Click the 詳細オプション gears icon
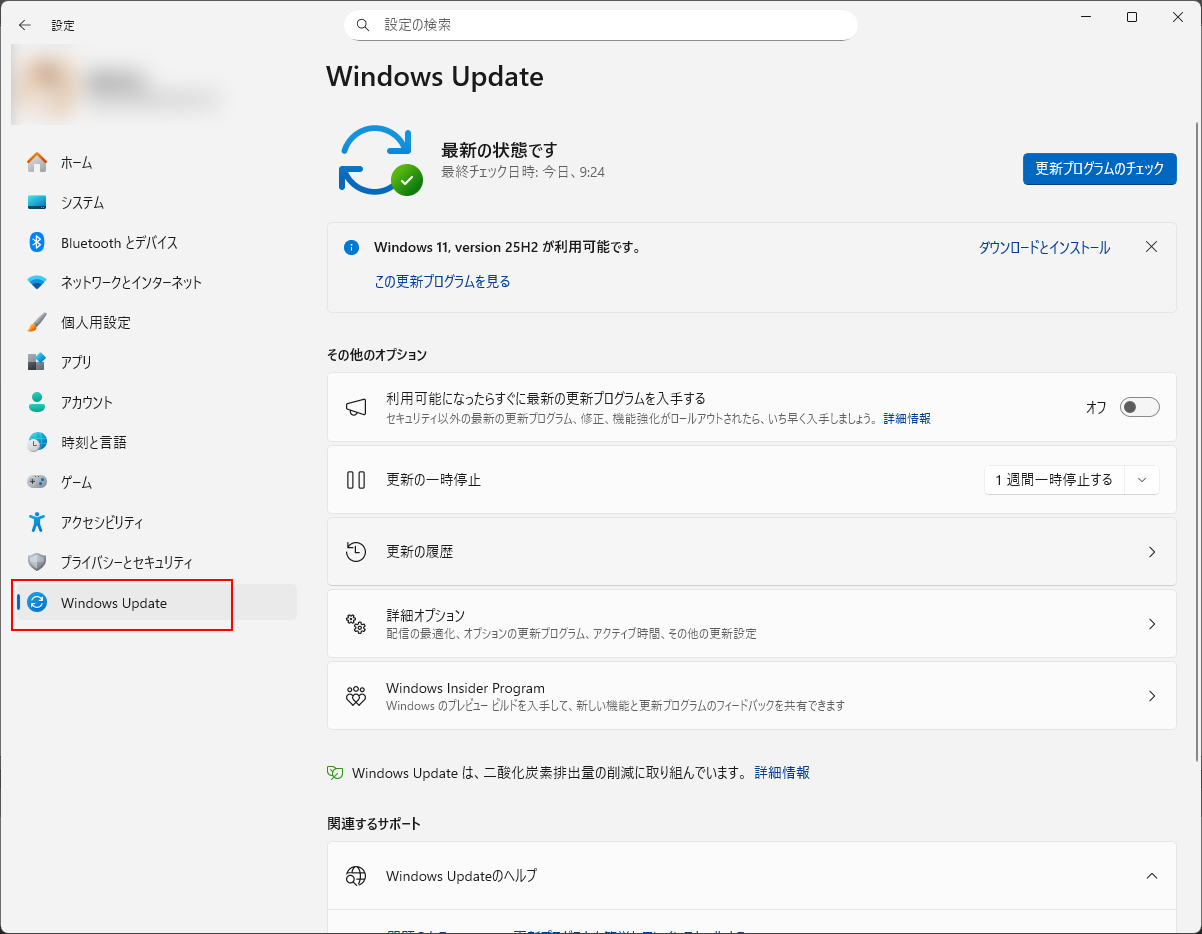This screenshot has width=1202, height=934. pos(356,624)
